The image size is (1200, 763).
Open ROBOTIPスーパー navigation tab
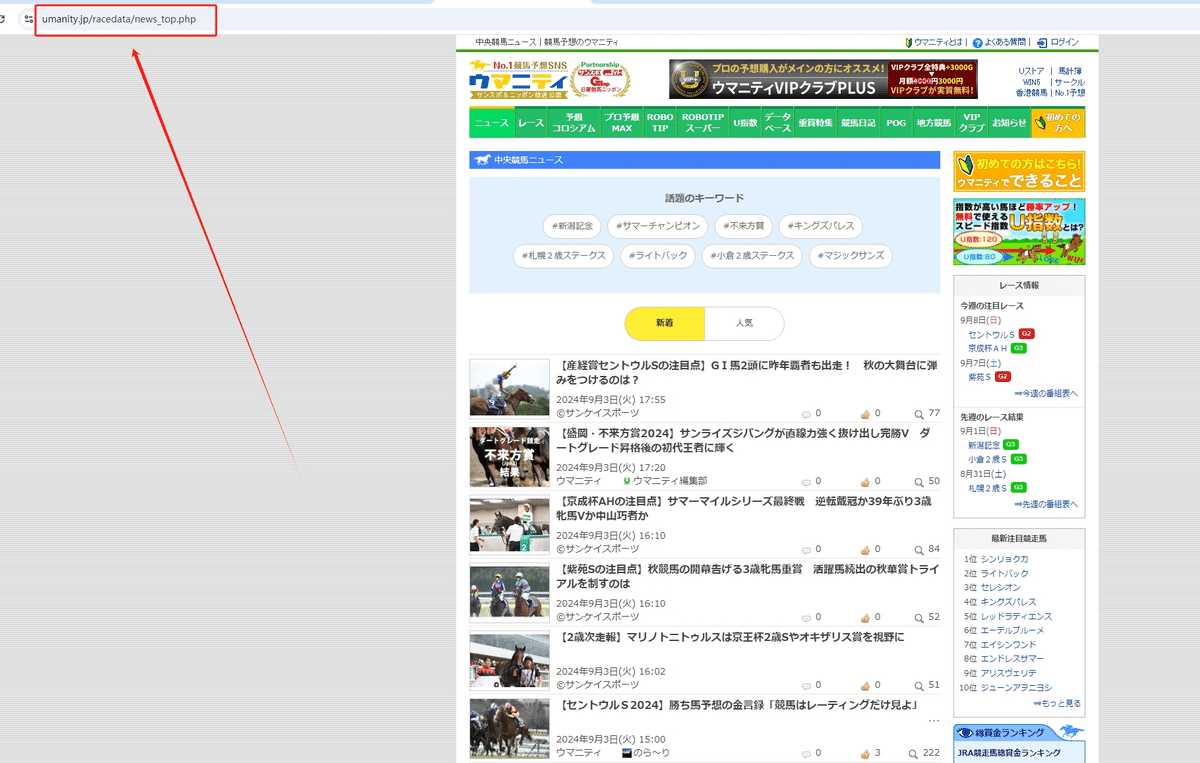pos(703,122)
